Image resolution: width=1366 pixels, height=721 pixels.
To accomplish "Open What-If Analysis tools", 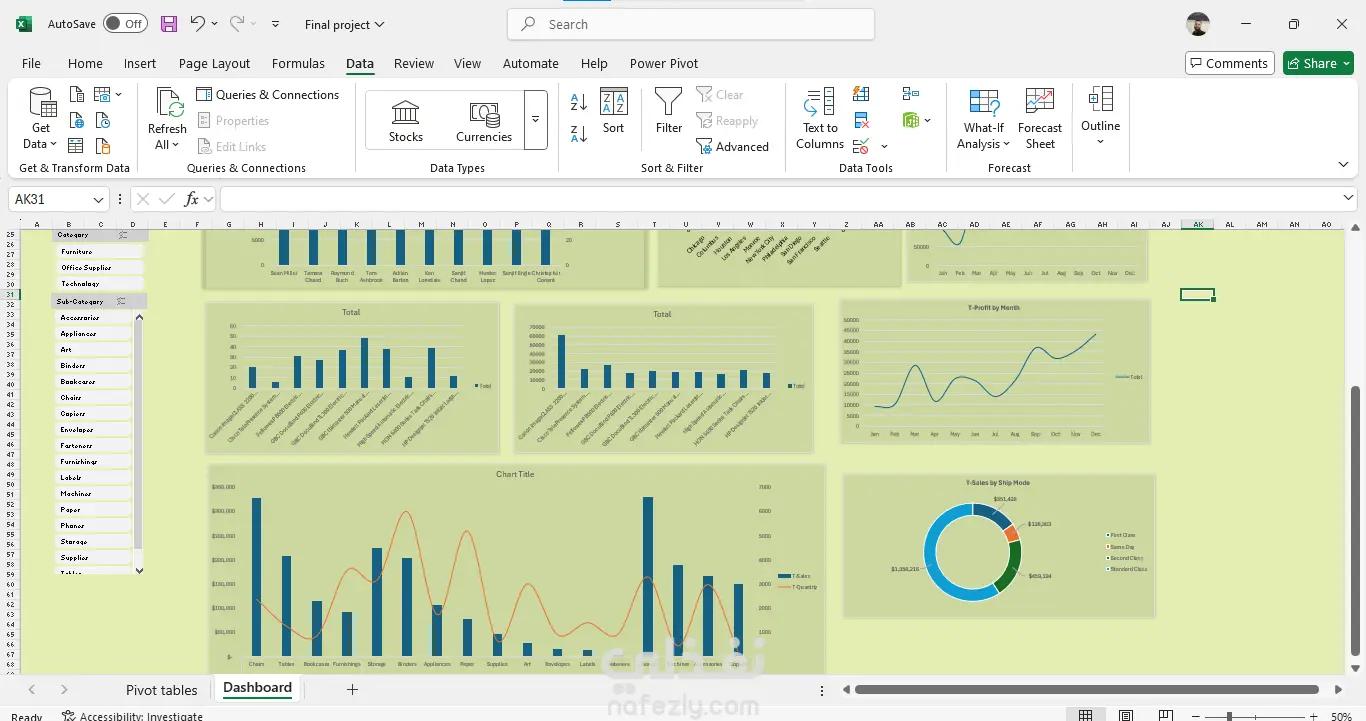I will pos(984,118).
